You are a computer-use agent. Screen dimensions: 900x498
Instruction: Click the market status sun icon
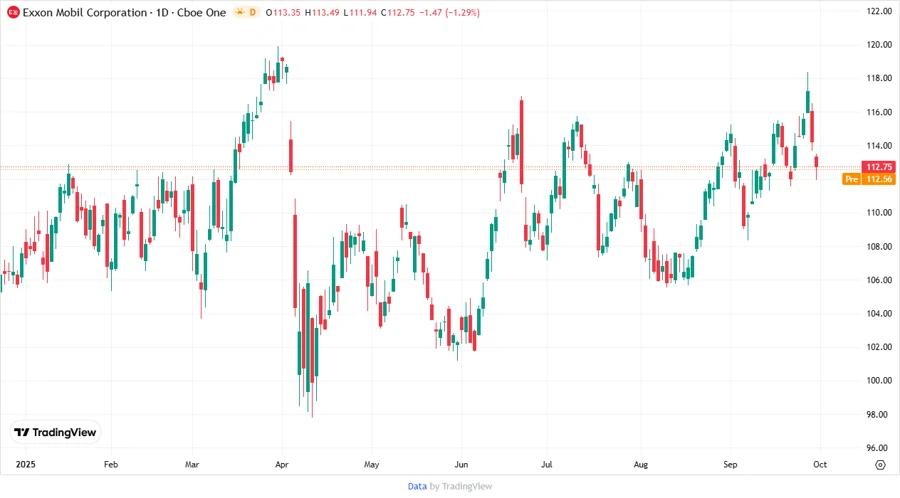pos(240,12)
